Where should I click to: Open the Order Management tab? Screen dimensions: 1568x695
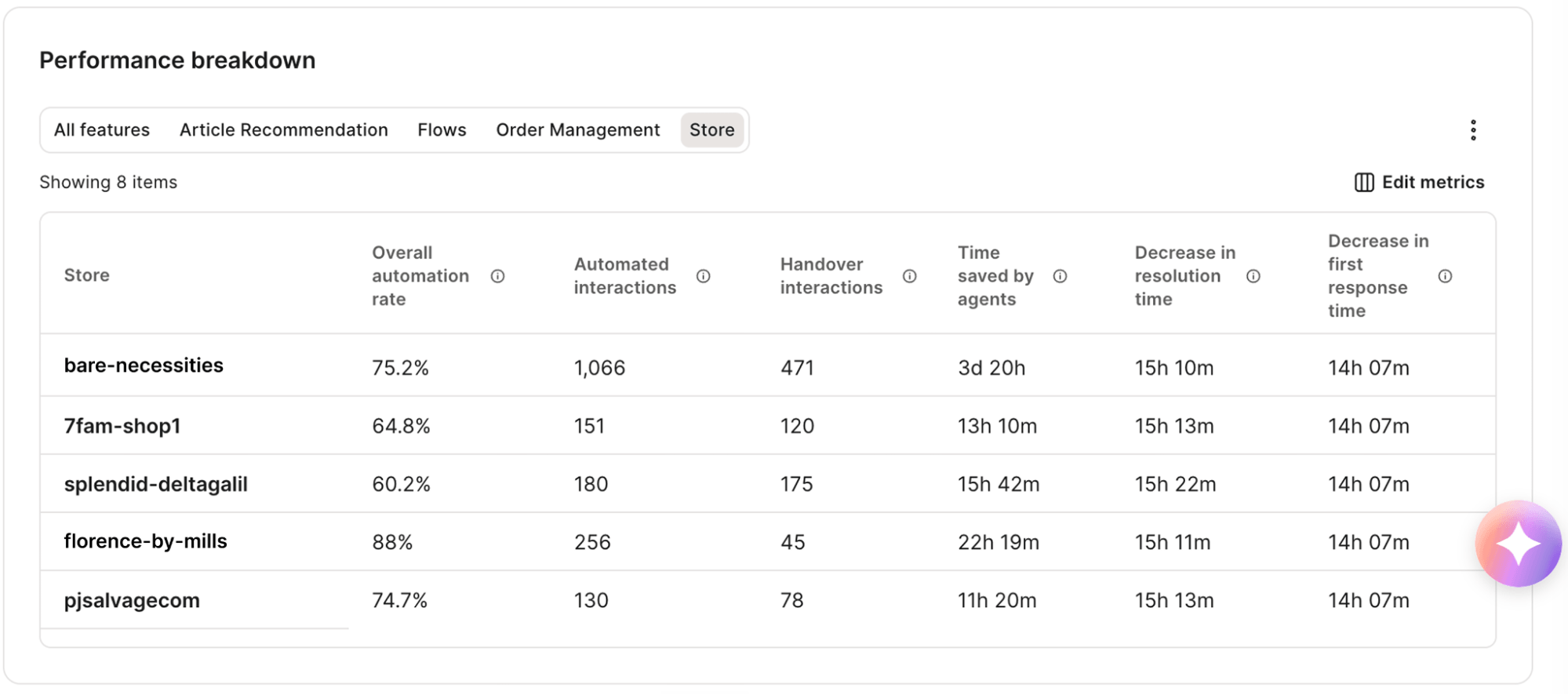(578, 130)
